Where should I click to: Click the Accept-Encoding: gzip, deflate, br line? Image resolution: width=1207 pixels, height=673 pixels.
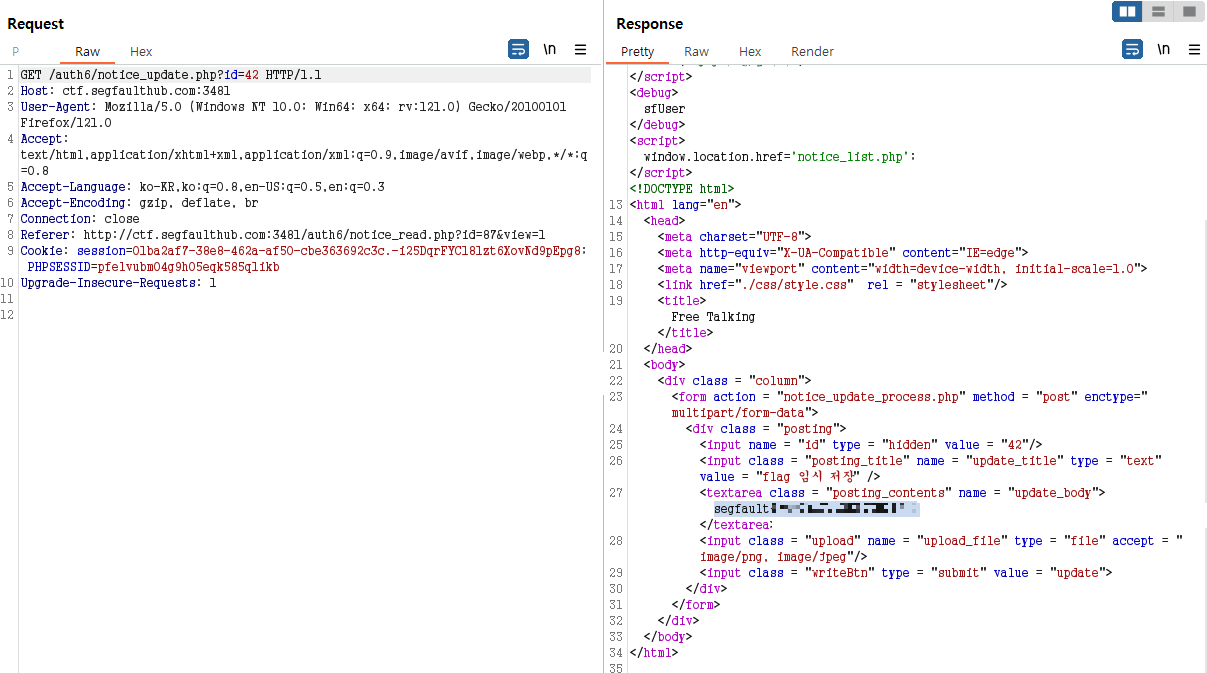coord(139,203)
